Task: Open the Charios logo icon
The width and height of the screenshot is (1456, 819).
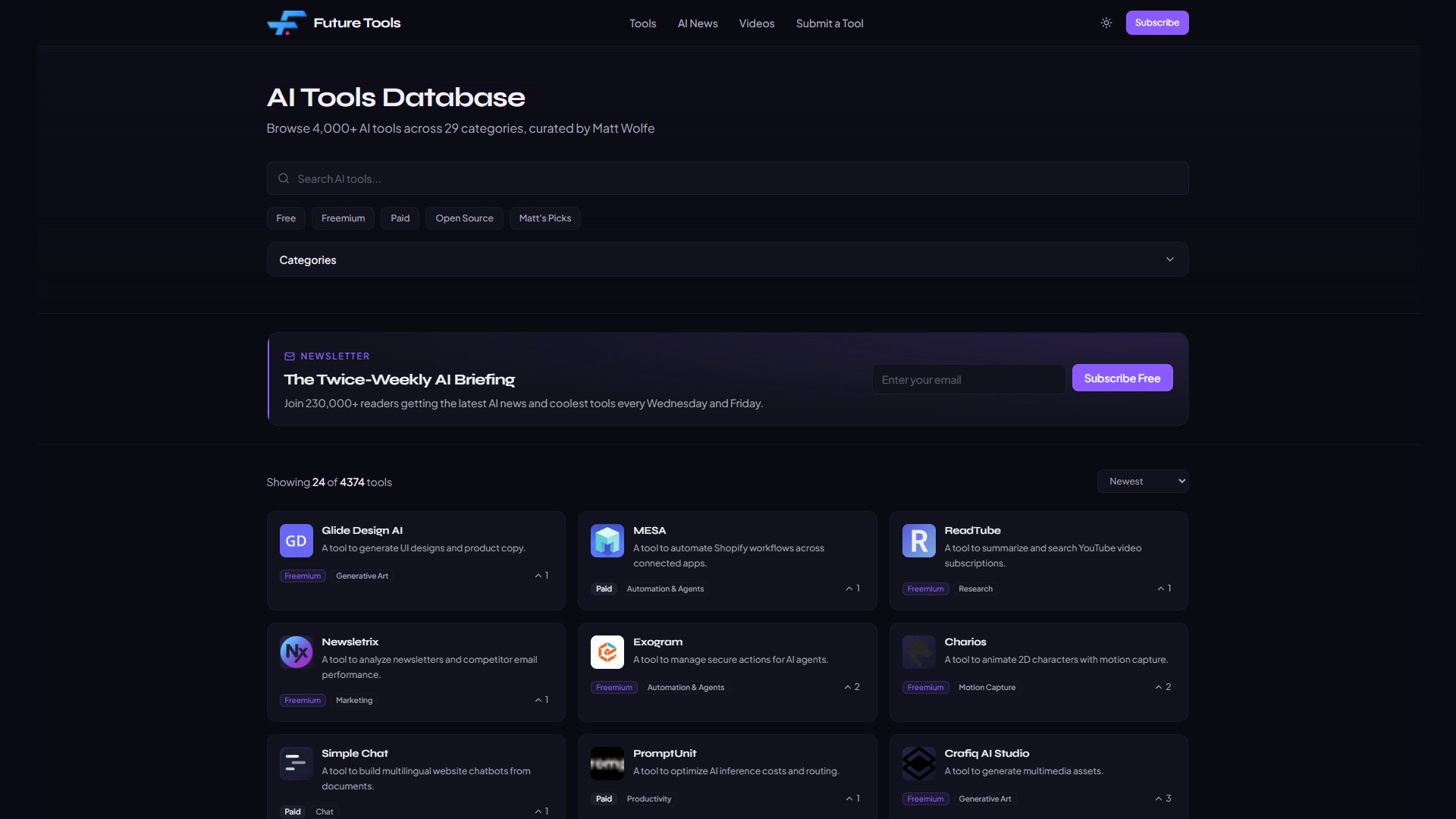Action: (x=919, y=652)
